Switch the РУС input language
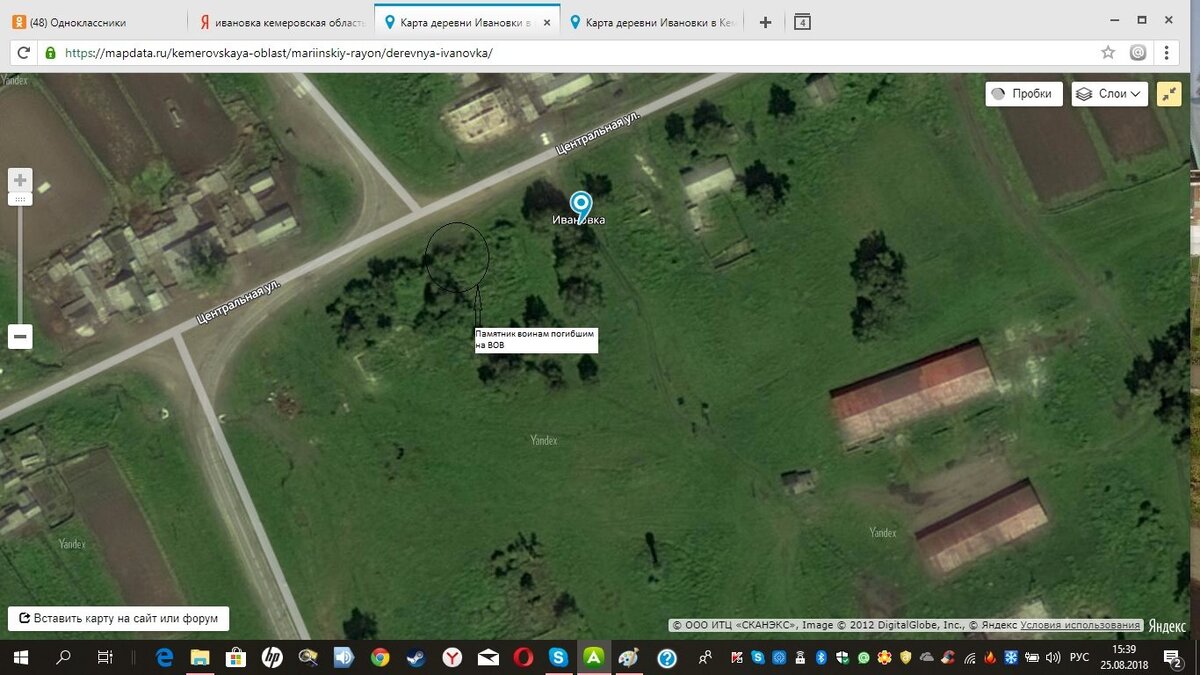Screen dimensions: 1200x675 point(1079,657)
